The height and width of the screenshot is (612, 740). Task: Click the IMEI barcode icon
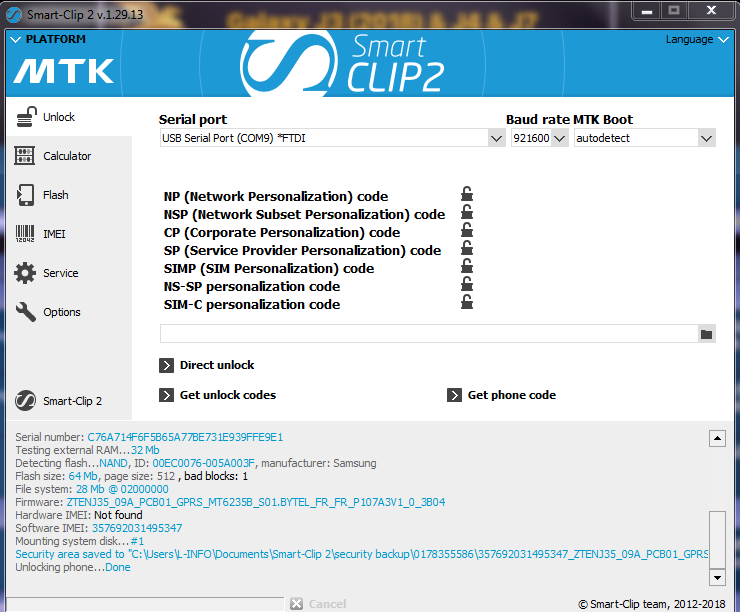tap(25, 234)
